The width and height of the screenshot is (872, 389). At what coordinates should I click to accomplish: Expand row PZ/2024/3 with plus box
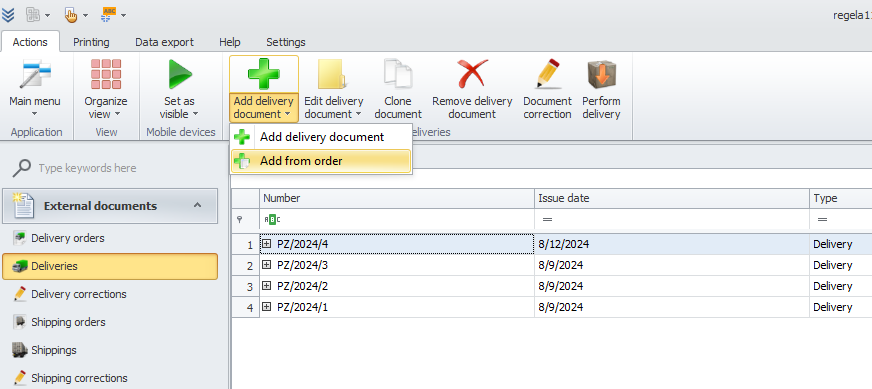(x=266, y=265)
